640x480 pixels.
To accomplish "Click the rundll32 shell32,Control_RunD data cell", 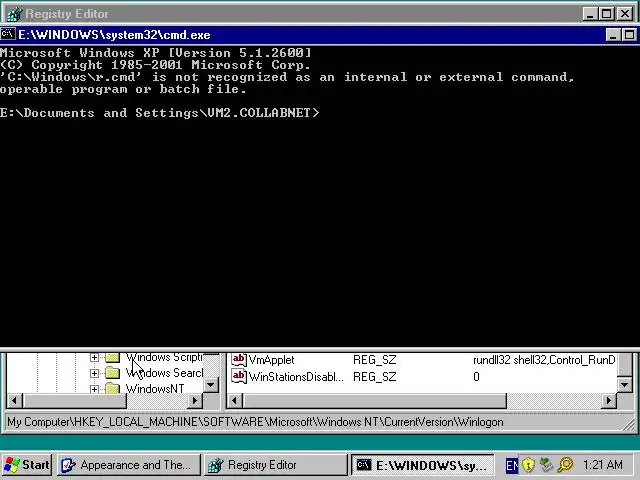I will [x=544, y=360].
